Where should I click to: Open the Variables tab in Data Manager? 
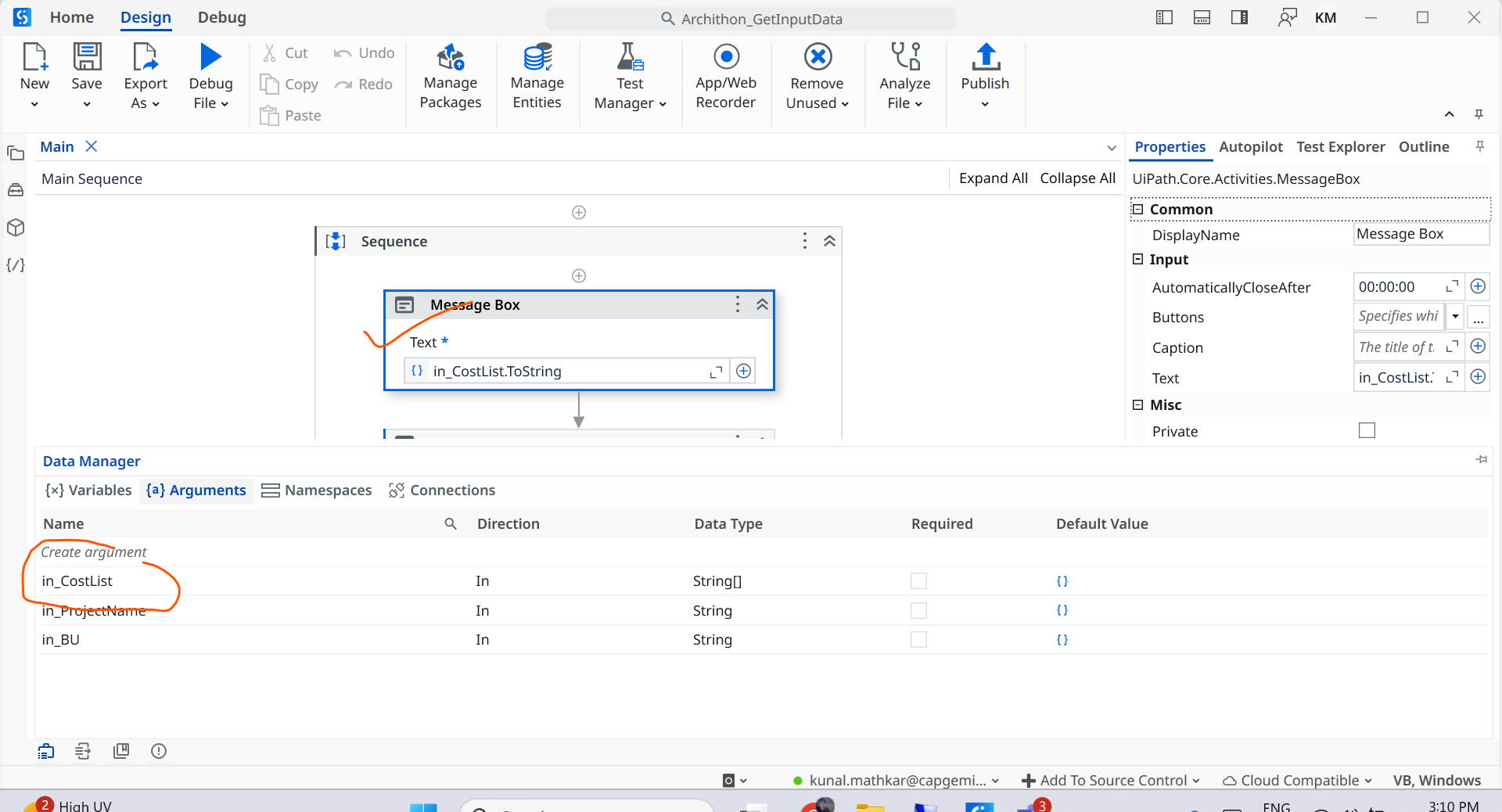click(88, 490)
